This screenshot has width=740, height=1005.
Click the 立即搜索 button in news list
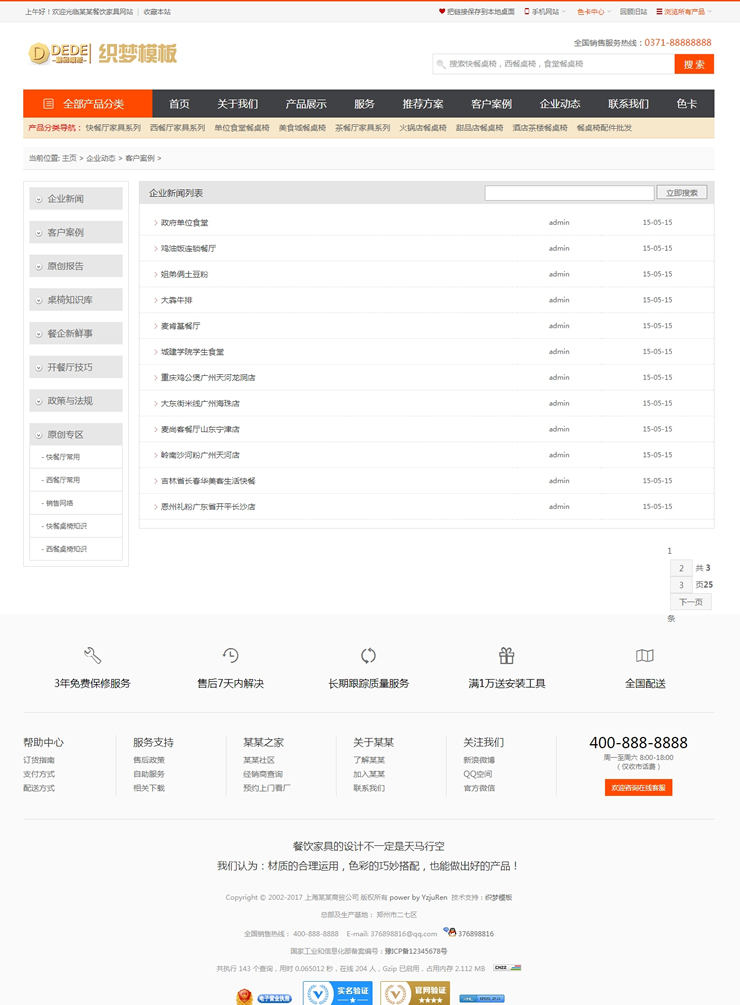[681, 193]
